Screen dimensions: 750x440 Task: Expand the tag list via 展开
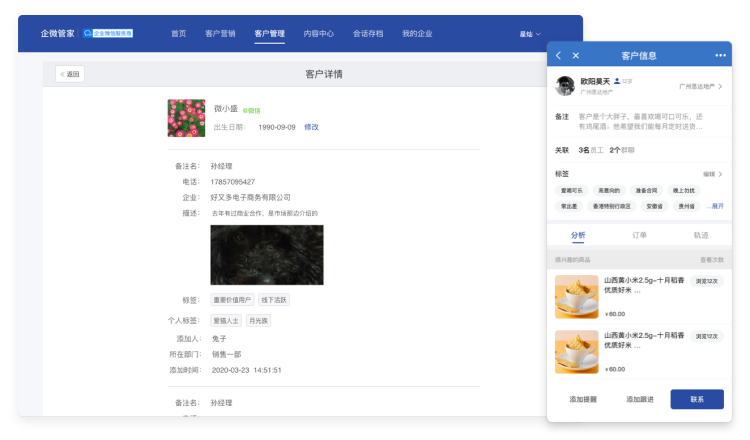click(716, 206)
